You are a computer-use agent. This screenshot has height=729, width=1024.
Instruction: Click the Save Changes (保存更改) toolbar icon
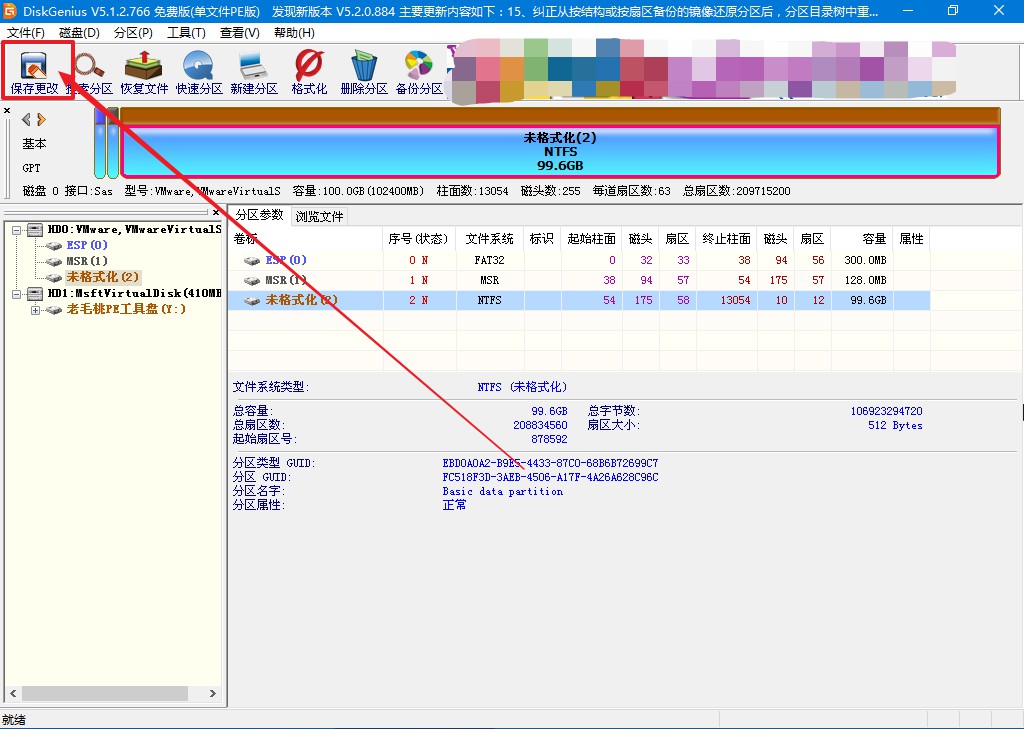(34, 73)
